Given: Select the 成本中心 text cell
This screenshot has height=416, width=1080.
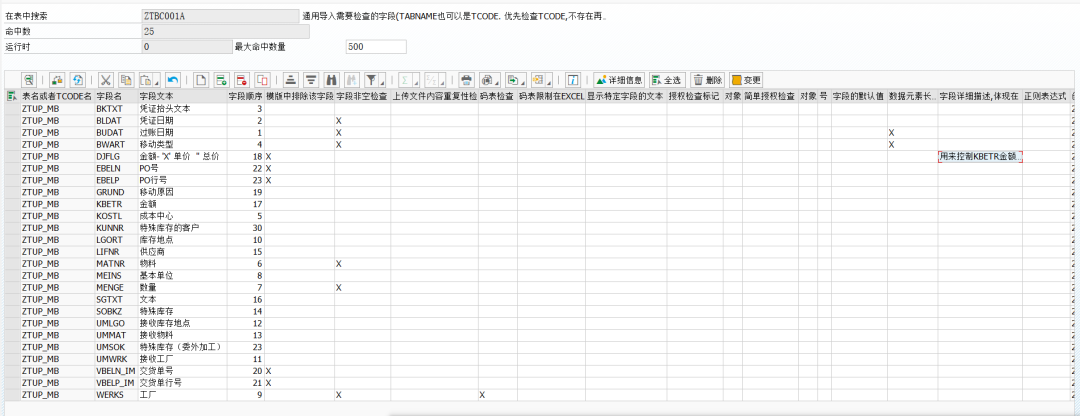Looking at the screenshot, I should pyautogui.click(x=182, y=216).
